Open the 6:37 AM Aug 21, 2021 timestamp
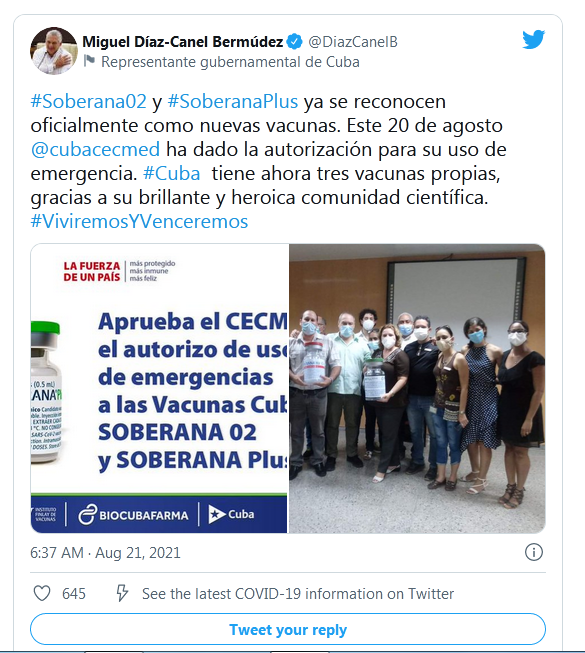The image size is (585, 653). tap(105, 553)
